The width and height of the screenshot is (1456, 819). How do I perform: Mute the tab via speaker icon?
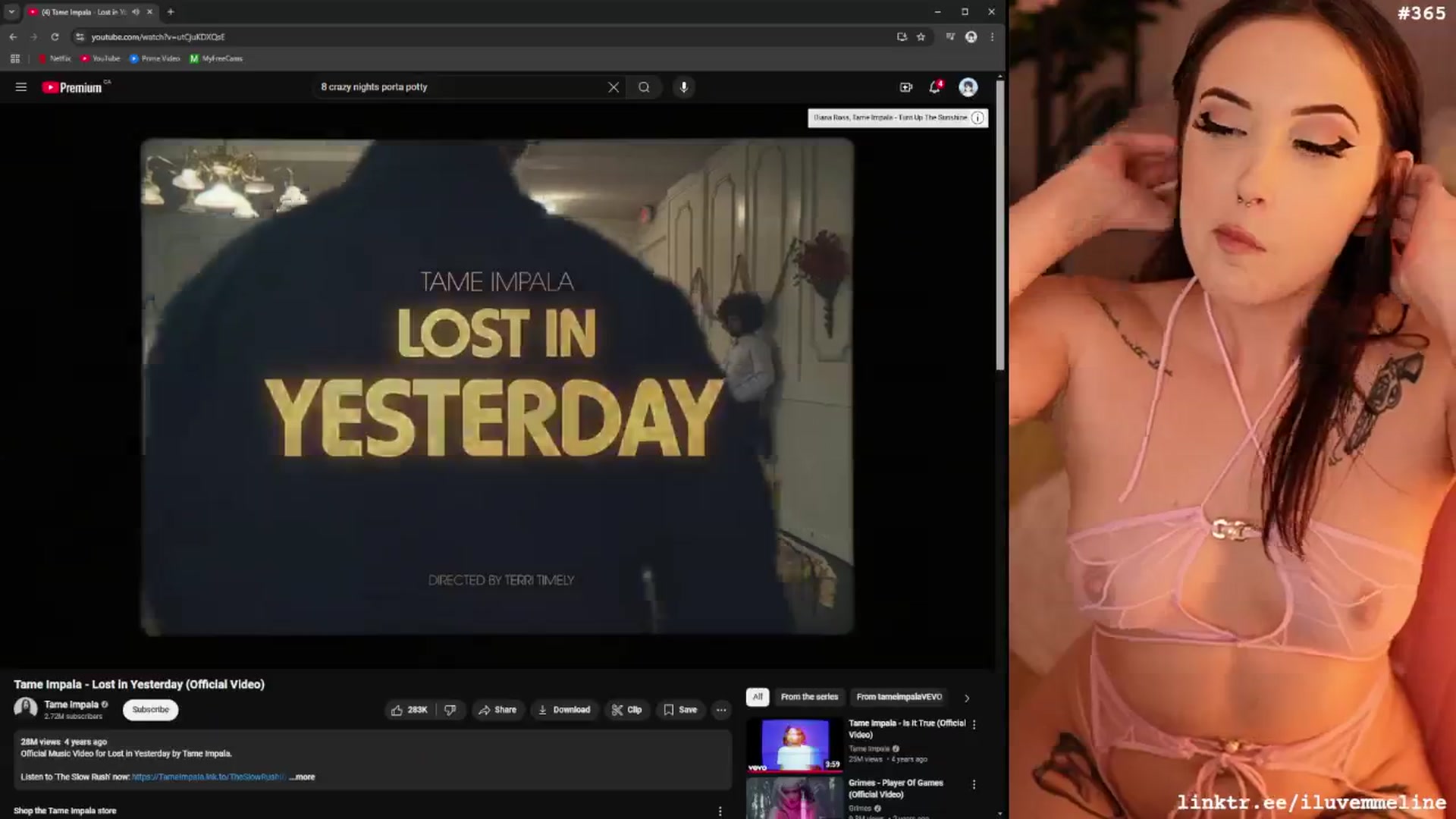coord(136,12)
